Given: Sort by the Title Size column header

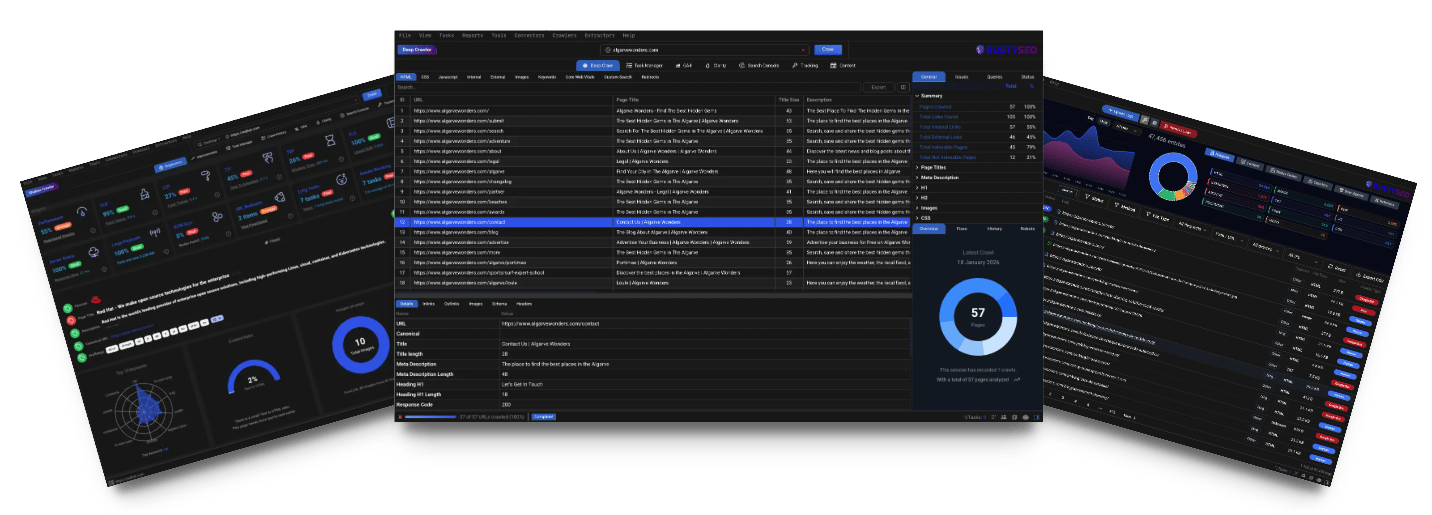Looking at the screenshot, I should point(789,100).
